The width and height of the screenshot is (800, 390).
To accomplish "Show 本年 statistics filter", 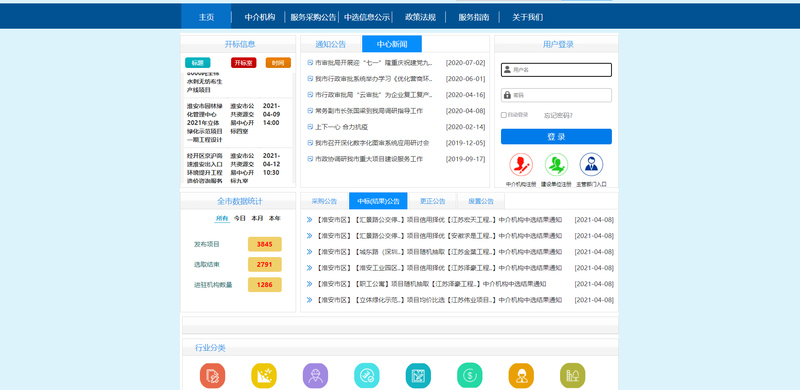I will click(x=274, y=218).
